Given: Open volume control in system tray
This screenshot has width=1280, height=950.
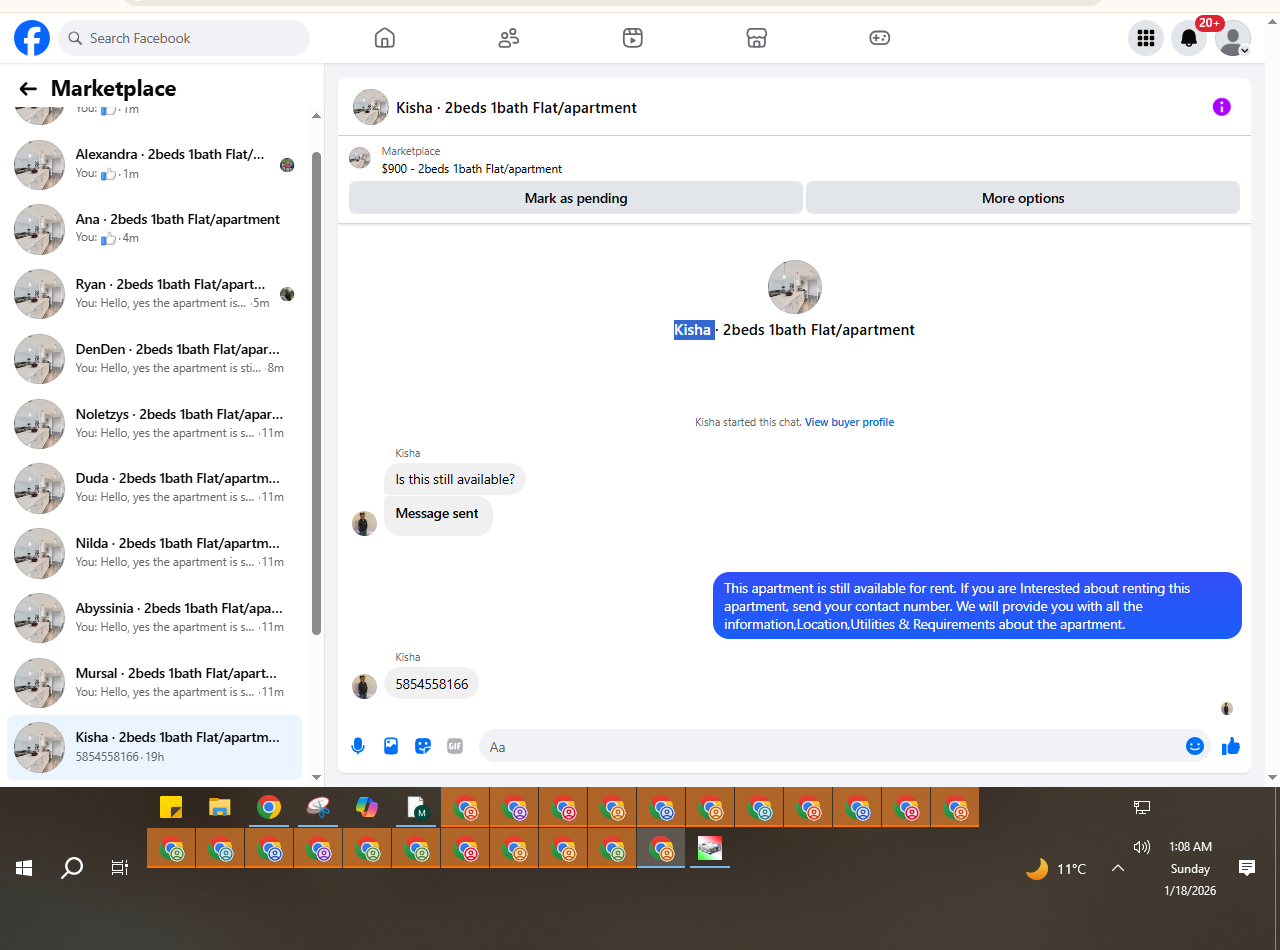Looking at the screenshot, I should (1142, 846).
